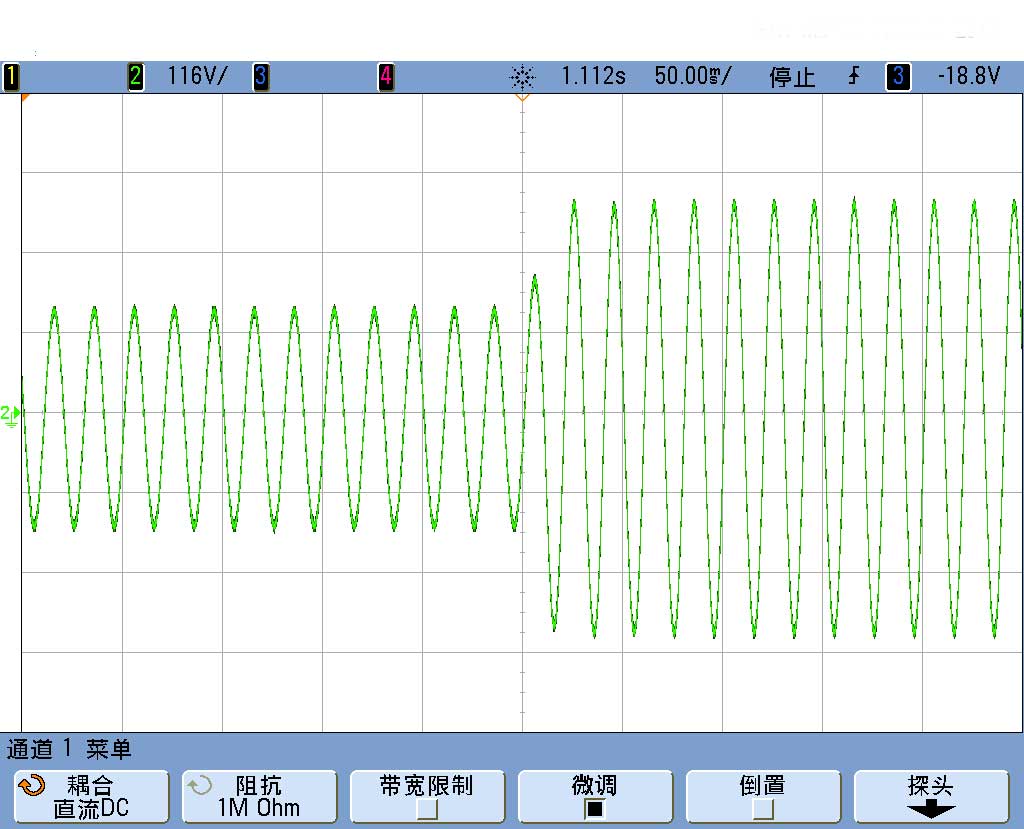Screen dimensions: 1024x829
Task: Click the green channel 2 icon showing 116V/
Action: pyautogui.click(x=134, y=76)
